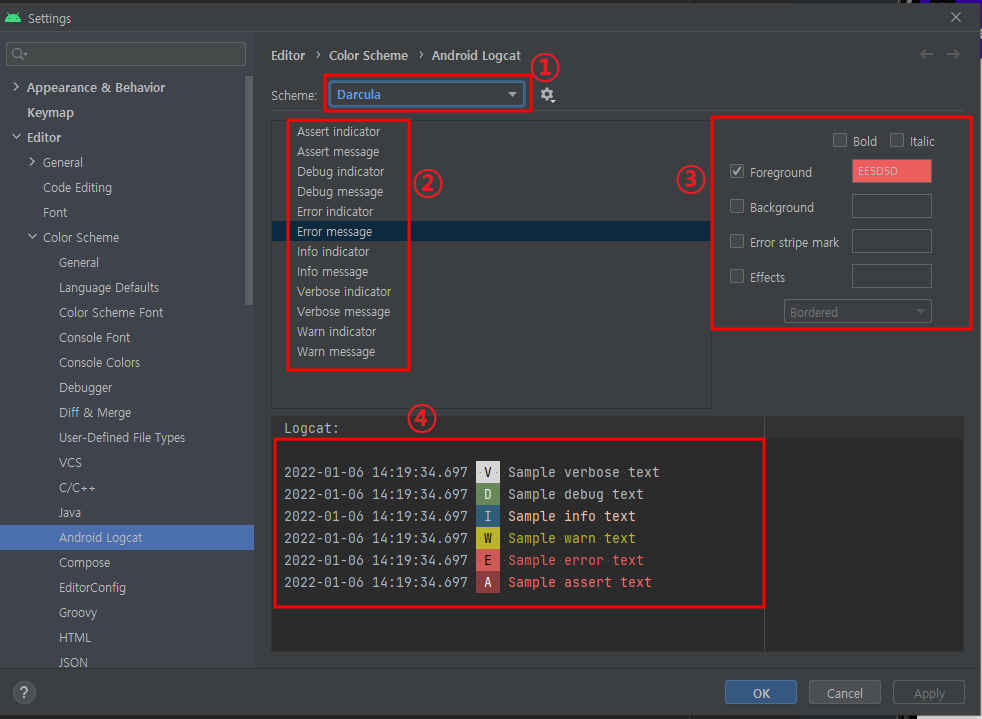Click the settings tree scrollbar

click(249, 190)
